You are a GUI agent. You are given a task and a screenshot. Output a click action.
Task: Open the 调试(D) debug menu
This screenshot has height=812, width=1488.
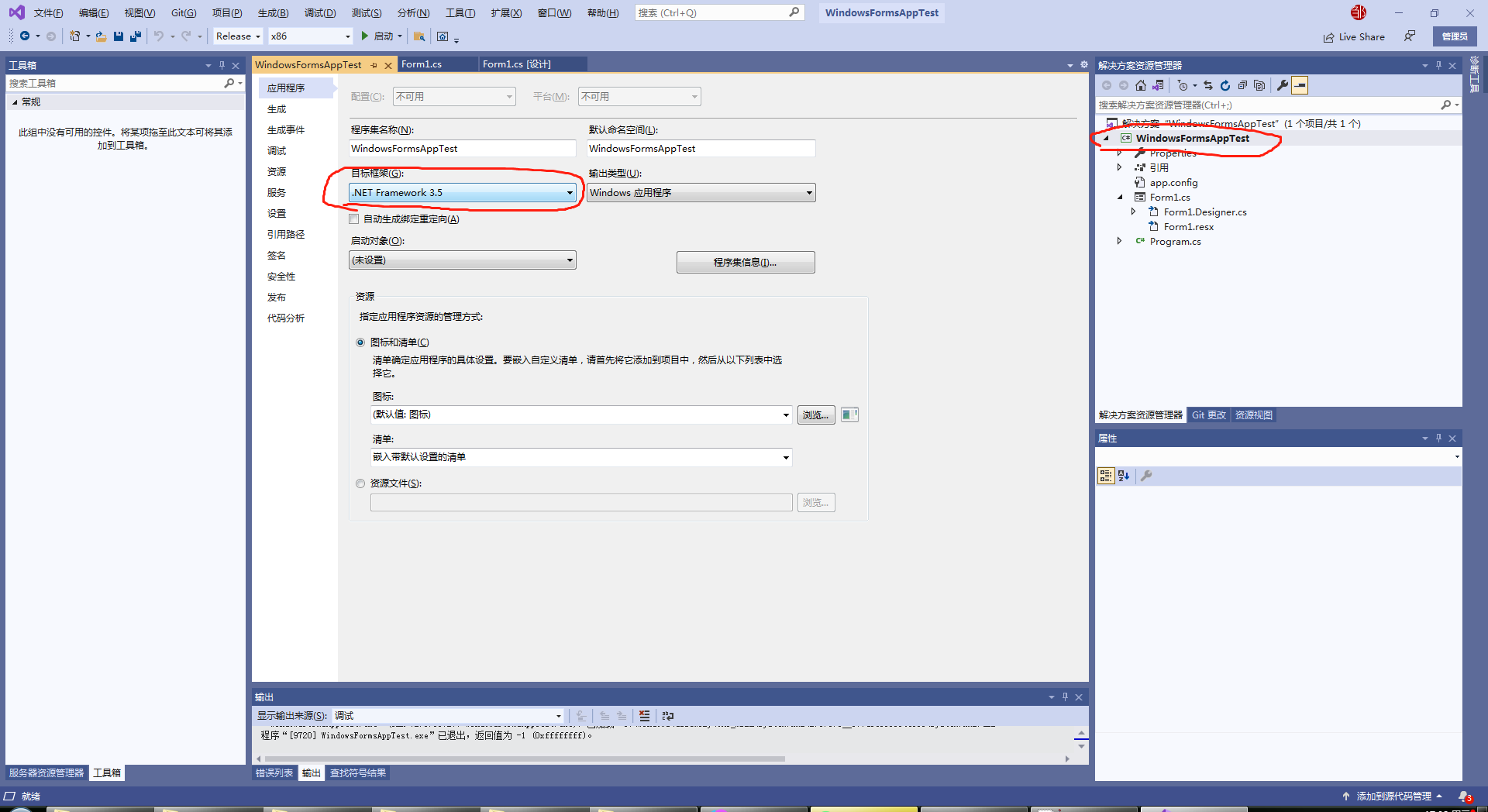pos(320,13)
